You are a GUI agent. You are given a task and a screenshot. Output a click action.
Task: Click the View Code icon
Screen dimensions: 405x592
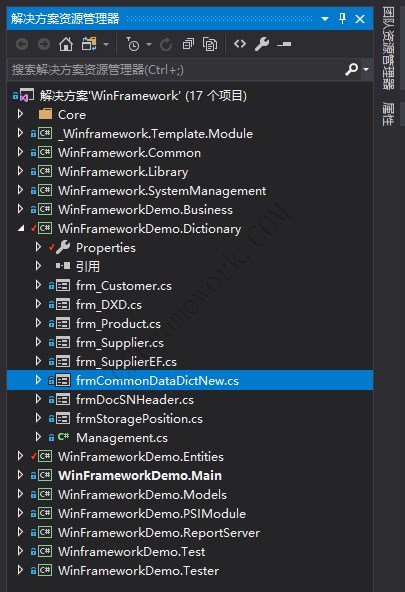(240, 44)
